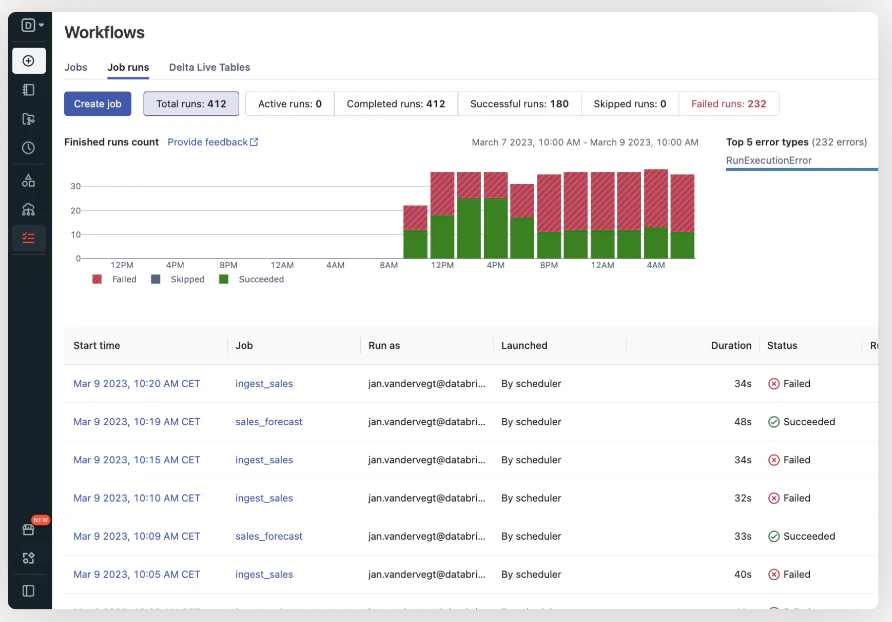Image resolution: width=892 pixels, height=622 pixels.
Task: Open the Workspace notebook icon in sidebar
Action: click(x=28, y=90)
